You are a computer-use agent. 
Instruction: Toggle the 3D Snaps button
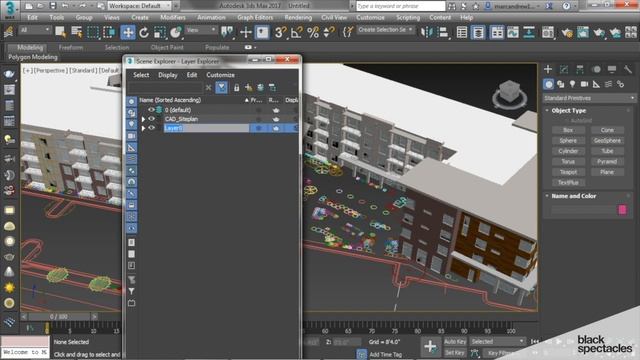pyautogui.click(x=280, y=32)
